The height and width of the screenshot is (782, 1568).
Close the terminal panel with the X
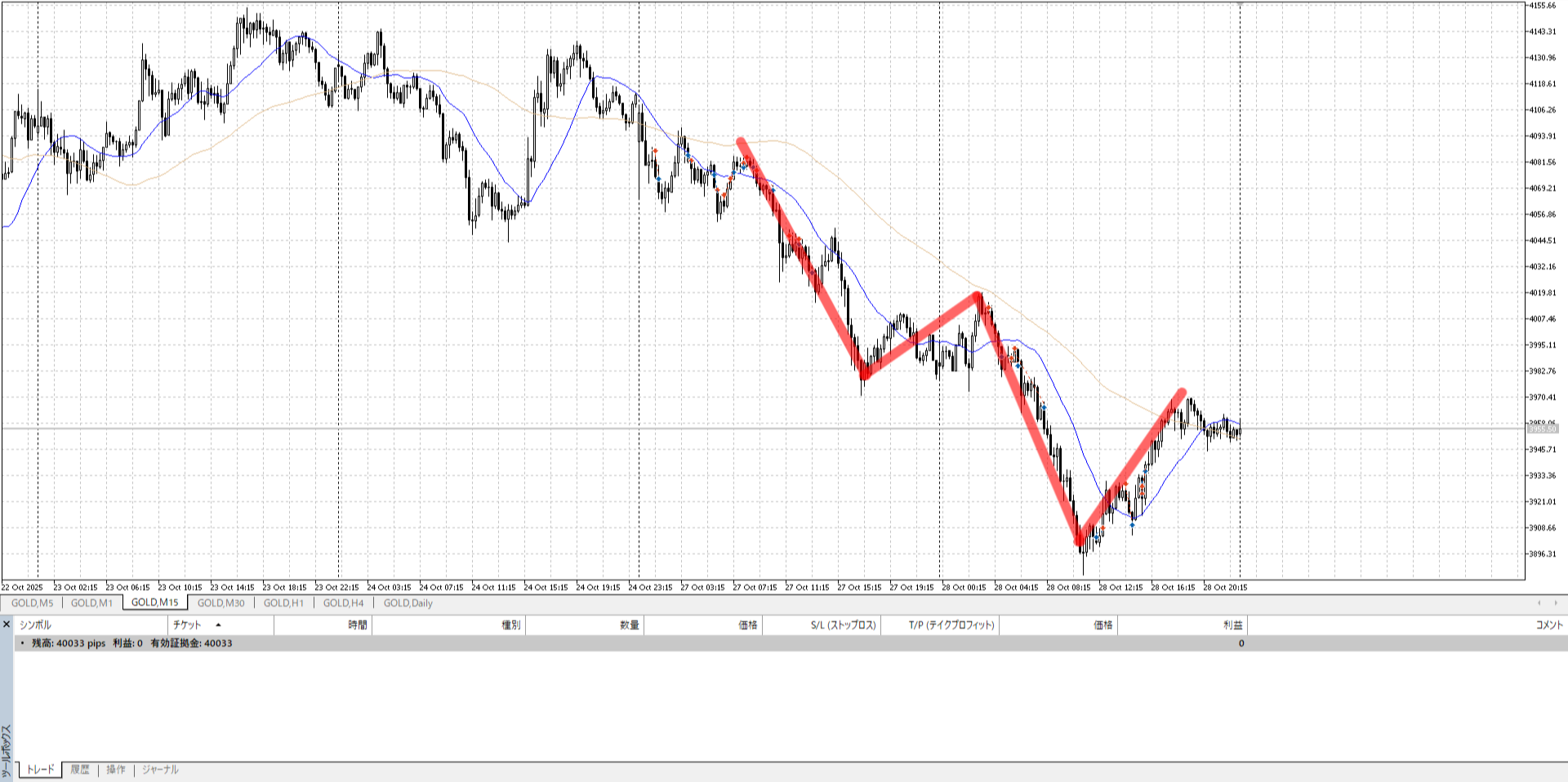pos(7,624)
